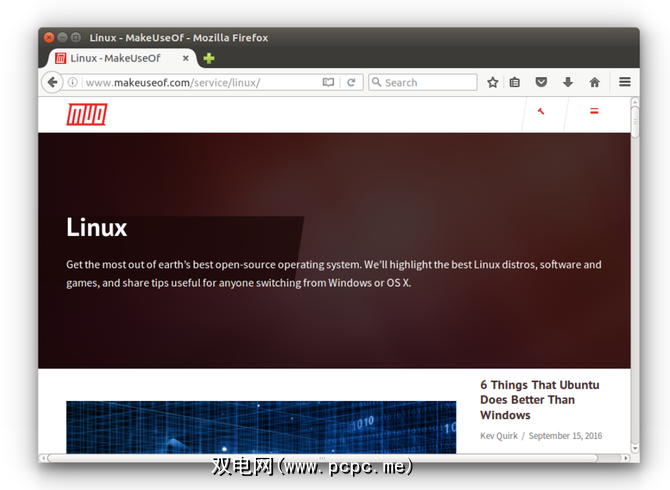Screen dimensions: 670x490
Task: Open site information icon in address bar
Action: 73,82
